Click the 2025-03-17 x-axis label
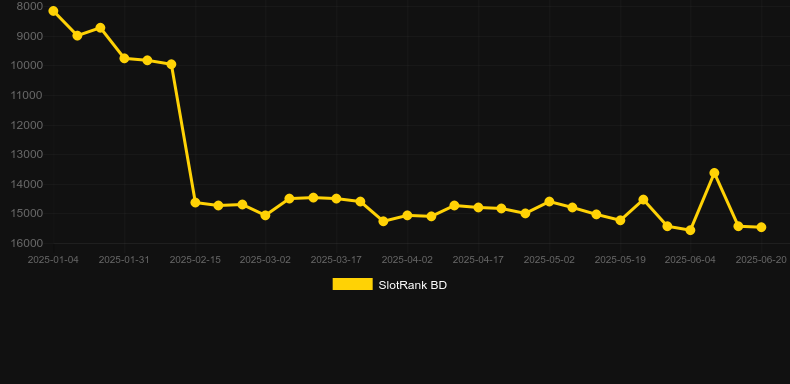Image resolution: width=790 pixels, height=384 pixels. pyautogui.click(x=336, y=260)
